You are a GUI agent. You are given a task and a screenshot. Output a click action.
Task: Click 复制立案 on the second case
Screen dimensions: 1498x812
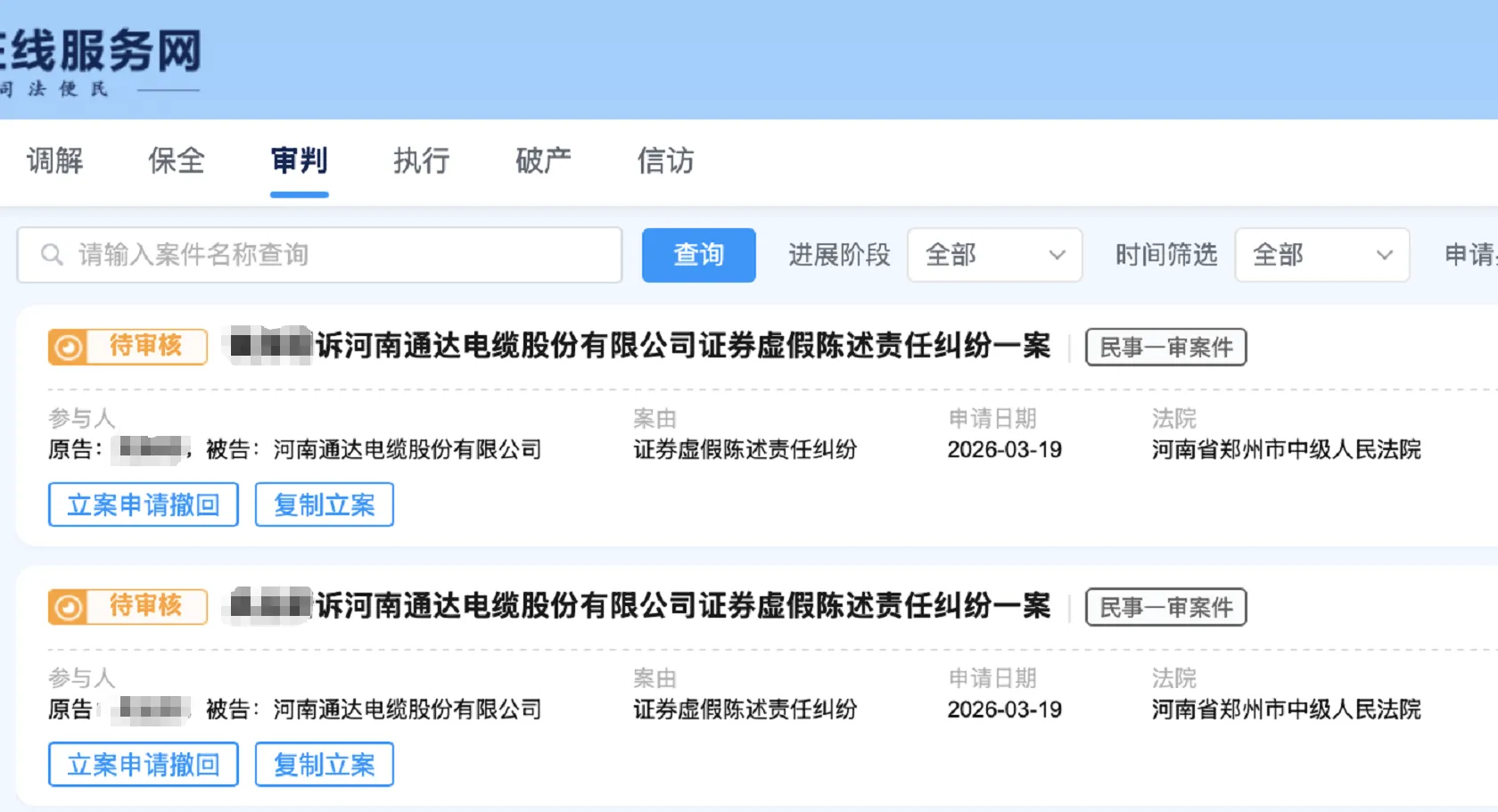point(324,764)
